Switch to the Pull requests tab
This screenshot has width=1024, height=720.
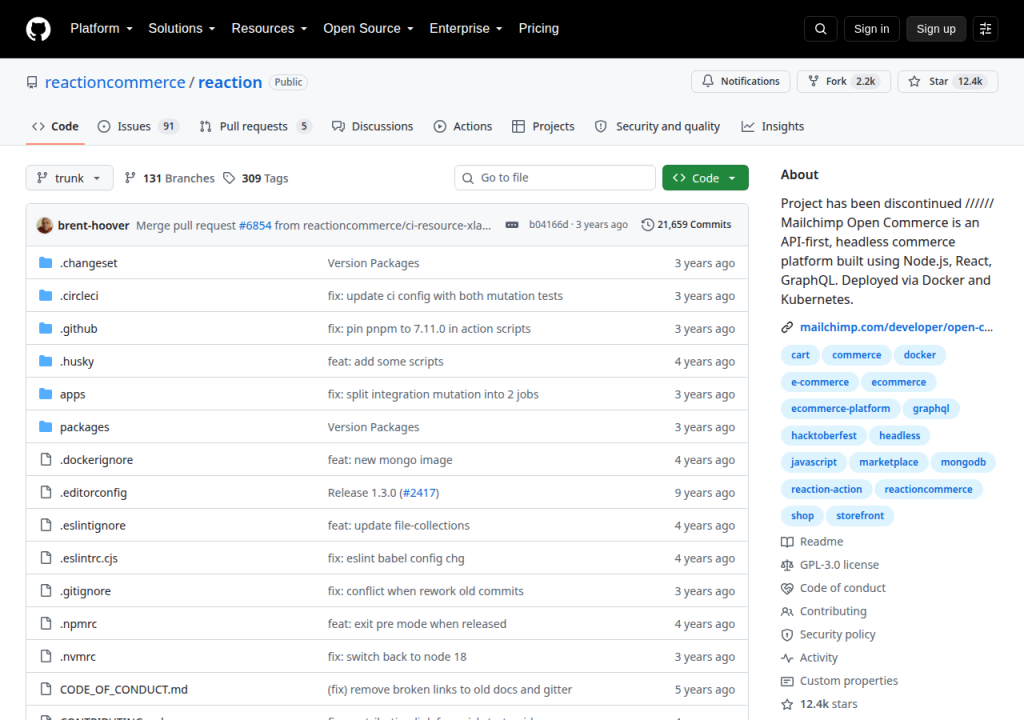[255, 127]
